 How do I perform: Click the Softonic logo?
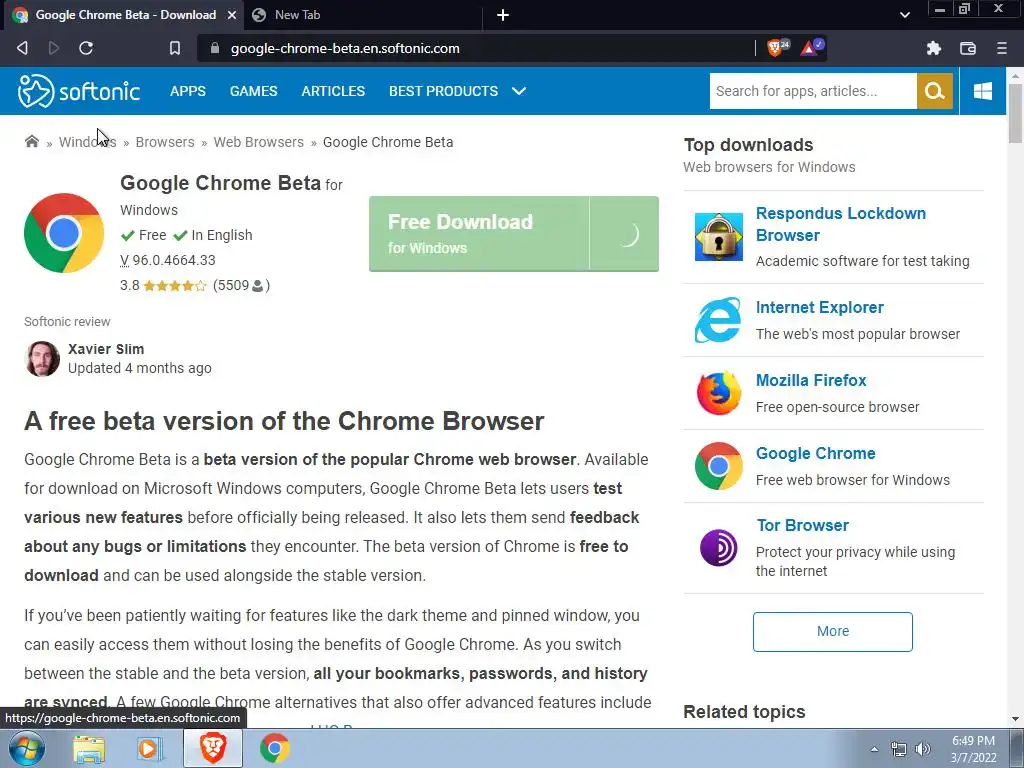pyautogui.click(x=79, y=91)
